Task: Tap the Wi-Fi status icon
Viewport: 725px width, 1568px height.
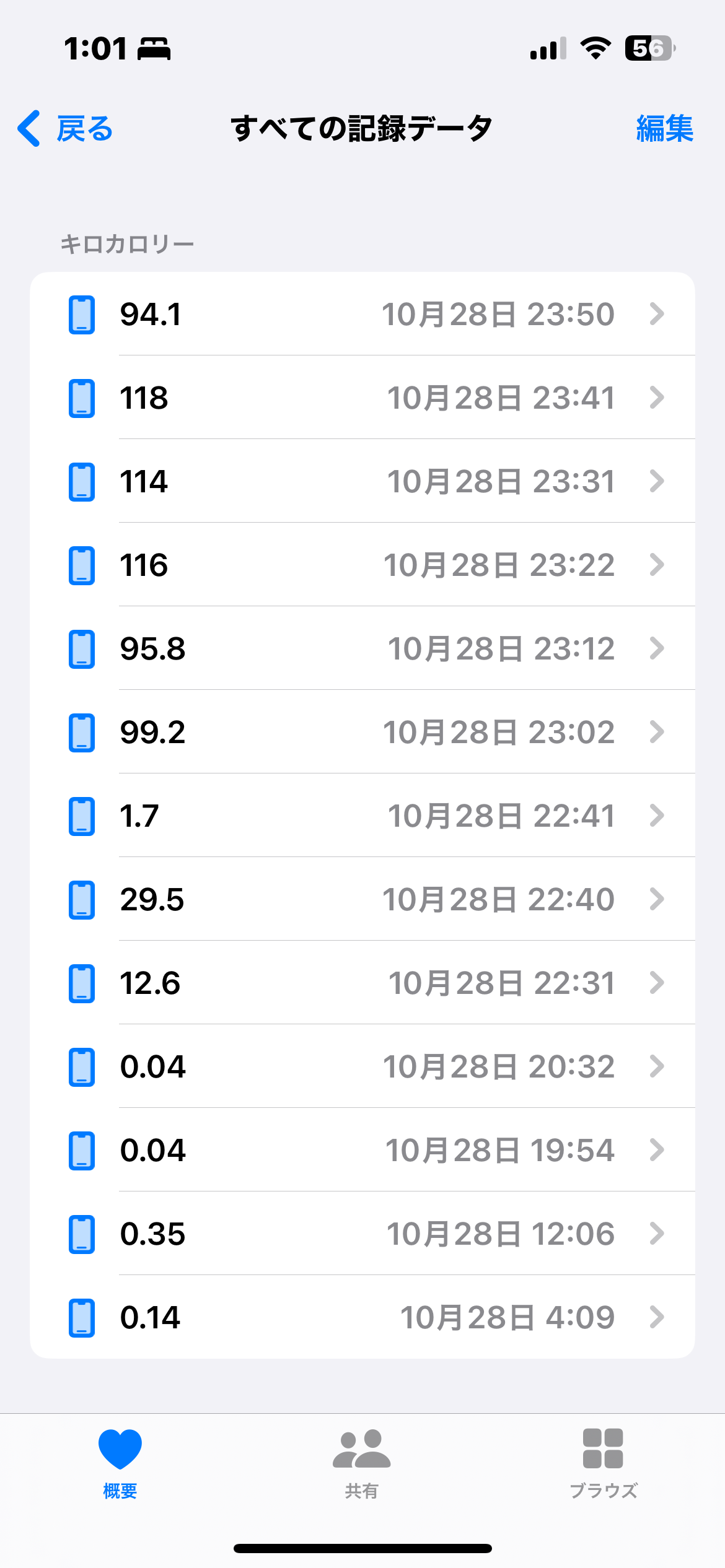Action: pos(595,48)
